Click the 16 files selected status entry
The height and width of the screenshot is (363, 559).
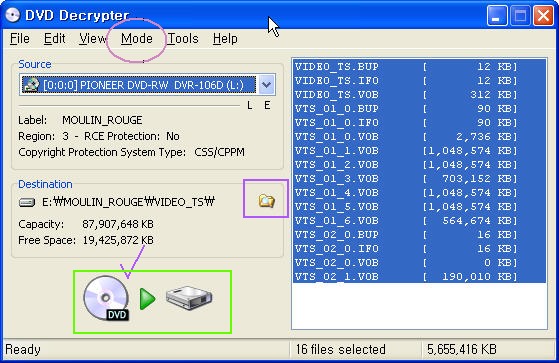[x=340, y=349]
